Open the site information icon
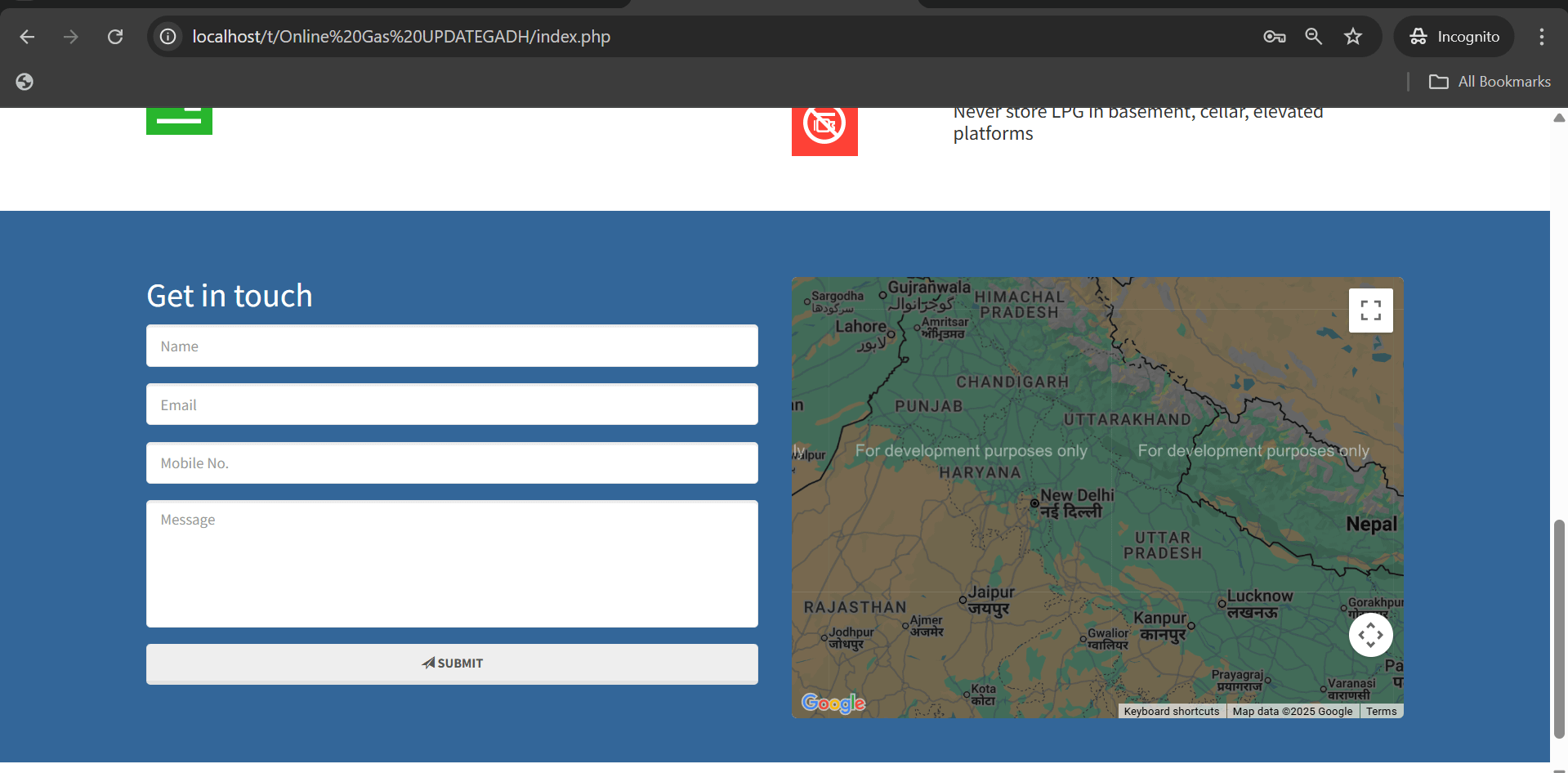1568x773 pixels. [x=168, y=37]
